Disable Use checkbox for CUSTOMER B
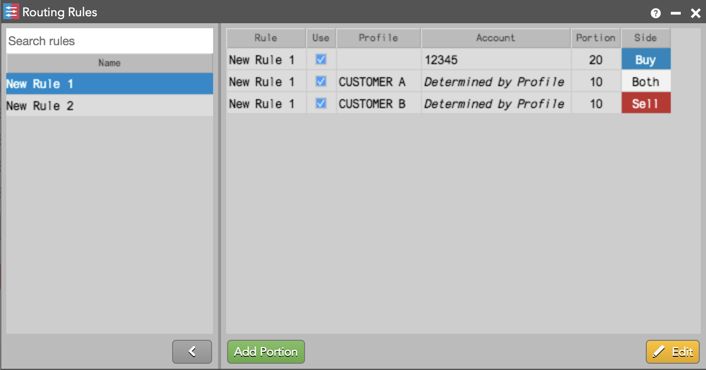This screenshot has width=706, height=370. 321,104
